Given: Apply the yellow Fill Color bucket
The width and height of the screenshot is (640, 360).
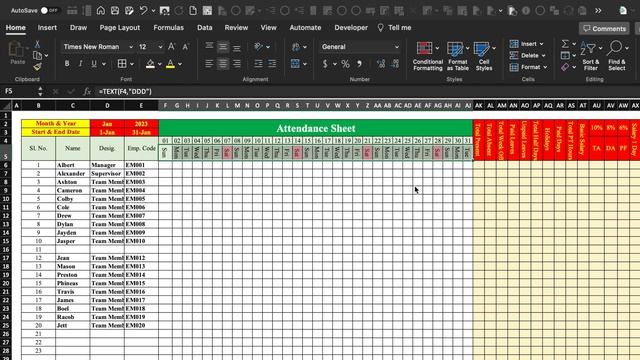Looking at the screenshot, I should 150,64.
